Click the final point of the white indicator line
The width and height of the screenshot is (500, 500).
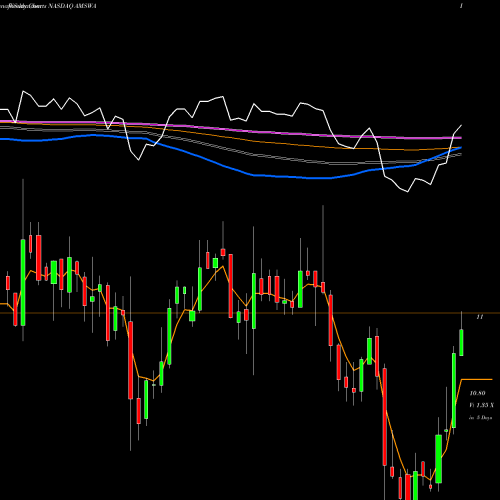[461, 126]
